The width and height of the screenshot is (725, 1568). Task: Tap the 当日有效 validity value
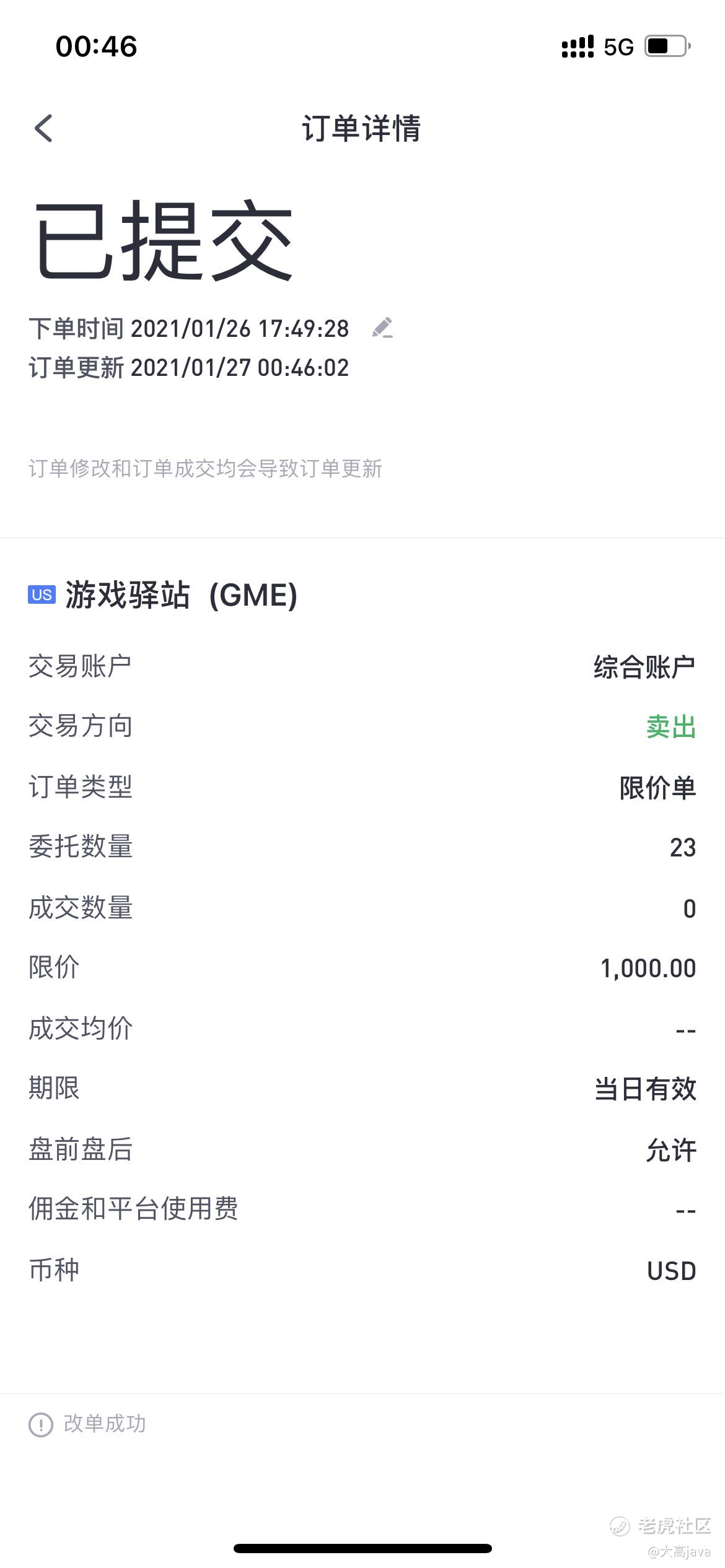click(645, 1089)
